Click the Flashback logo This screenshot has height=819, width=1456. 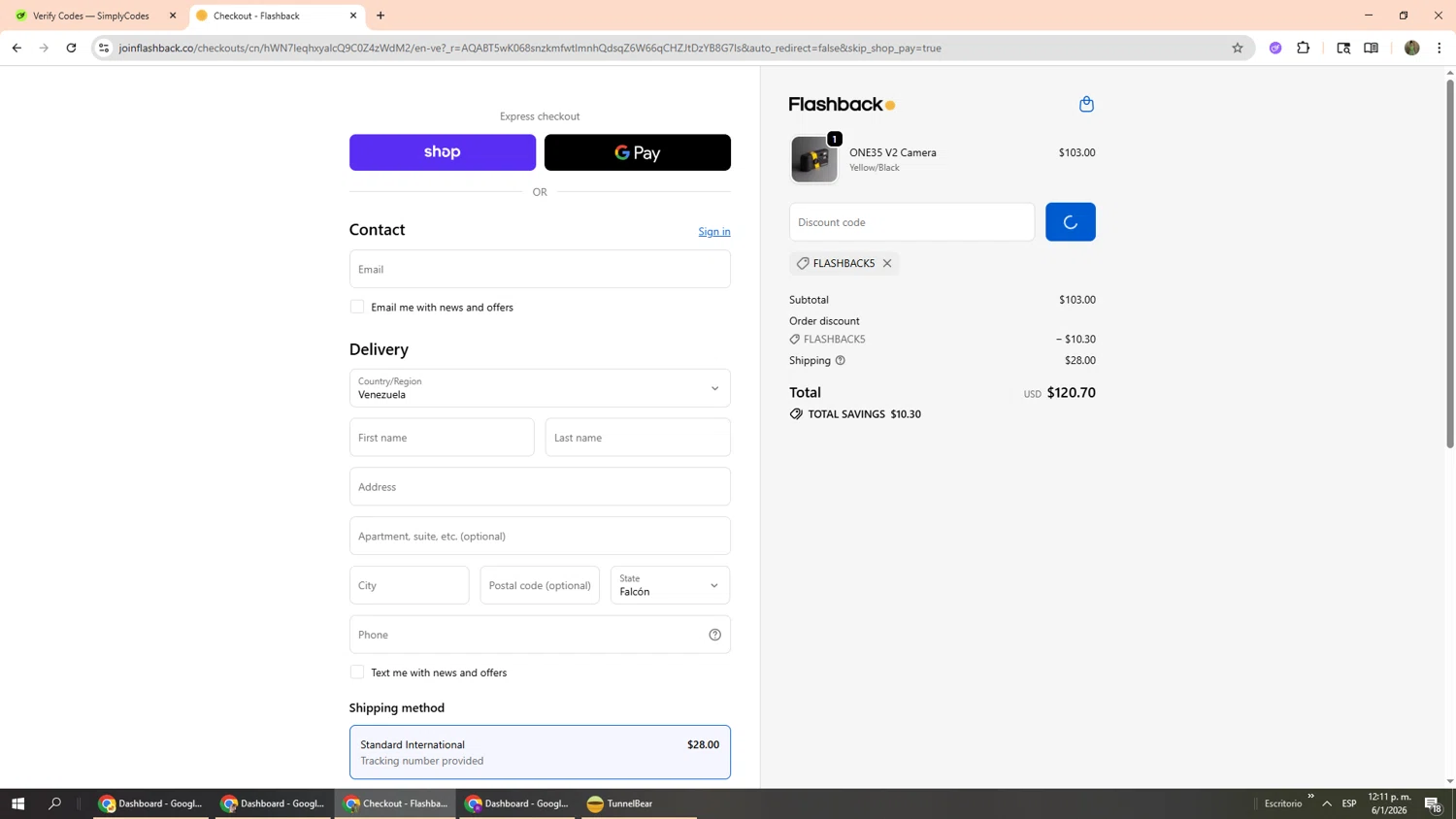(842, 104)
